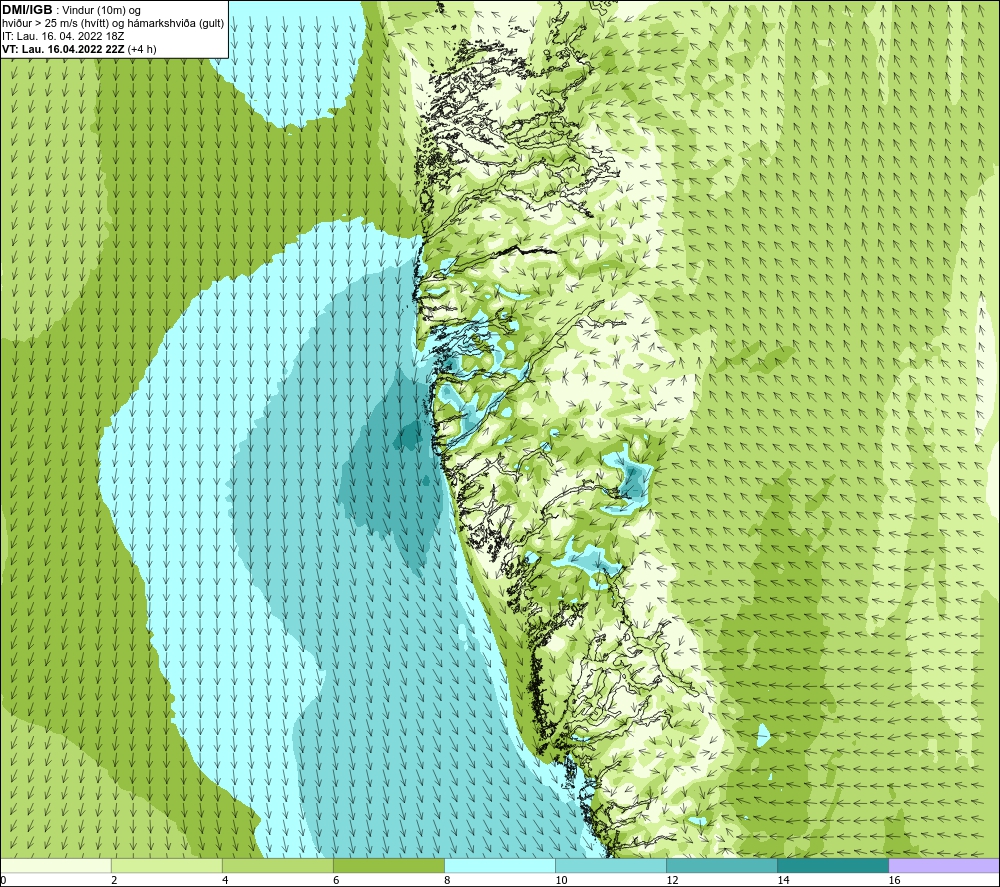Screen dimensions: 1000x887
Task: Click the legend tick label 14
Action: [x=783, y=881]
